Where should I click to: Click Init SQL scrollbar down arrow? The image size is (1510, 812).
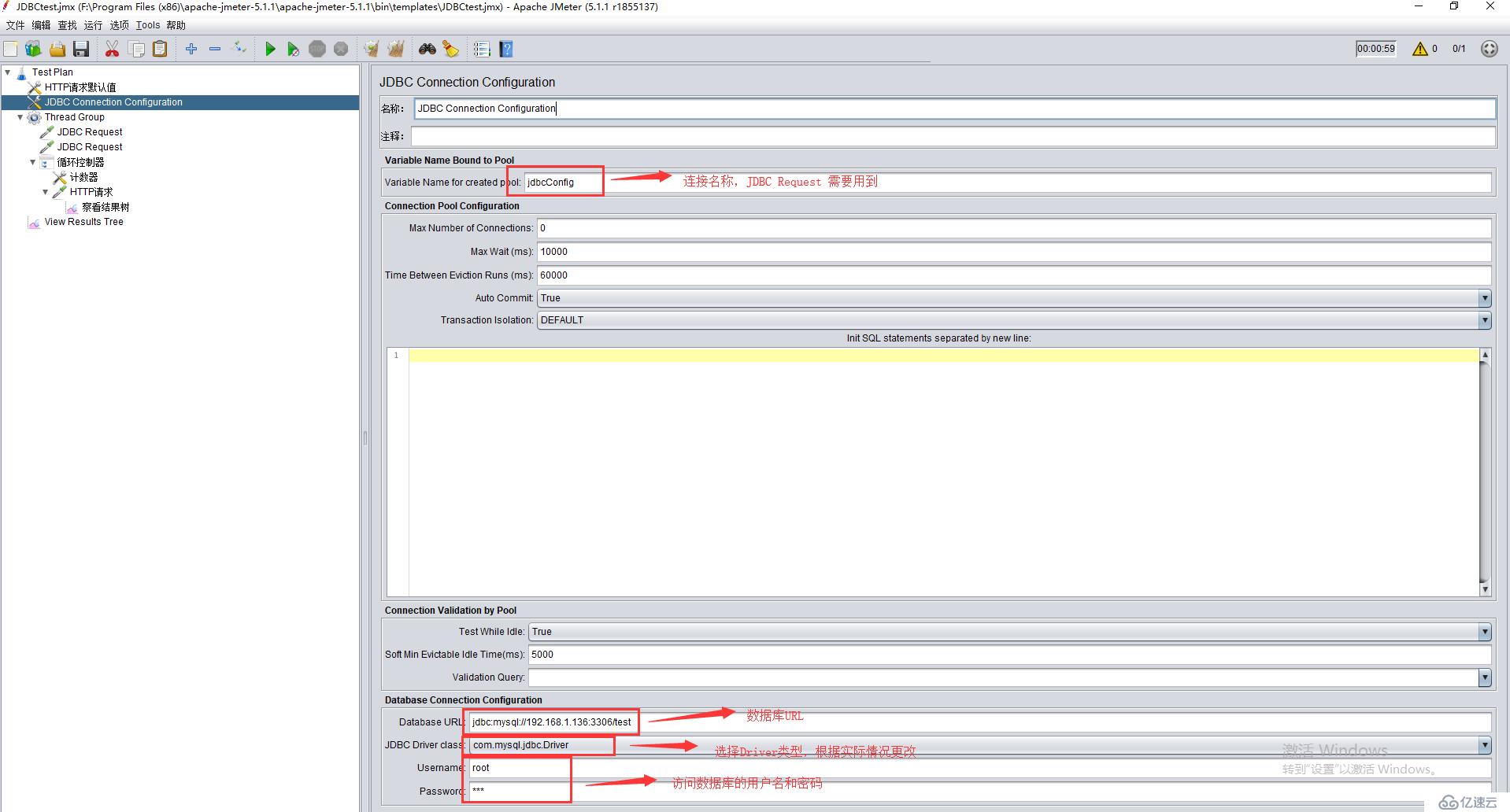(x=1485, y=589)
